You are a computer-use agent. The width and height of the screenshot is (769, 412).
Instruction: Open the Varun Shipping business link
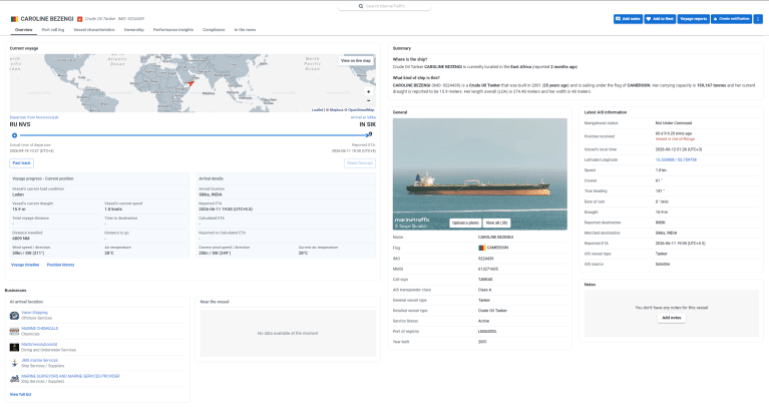point(34,312)
